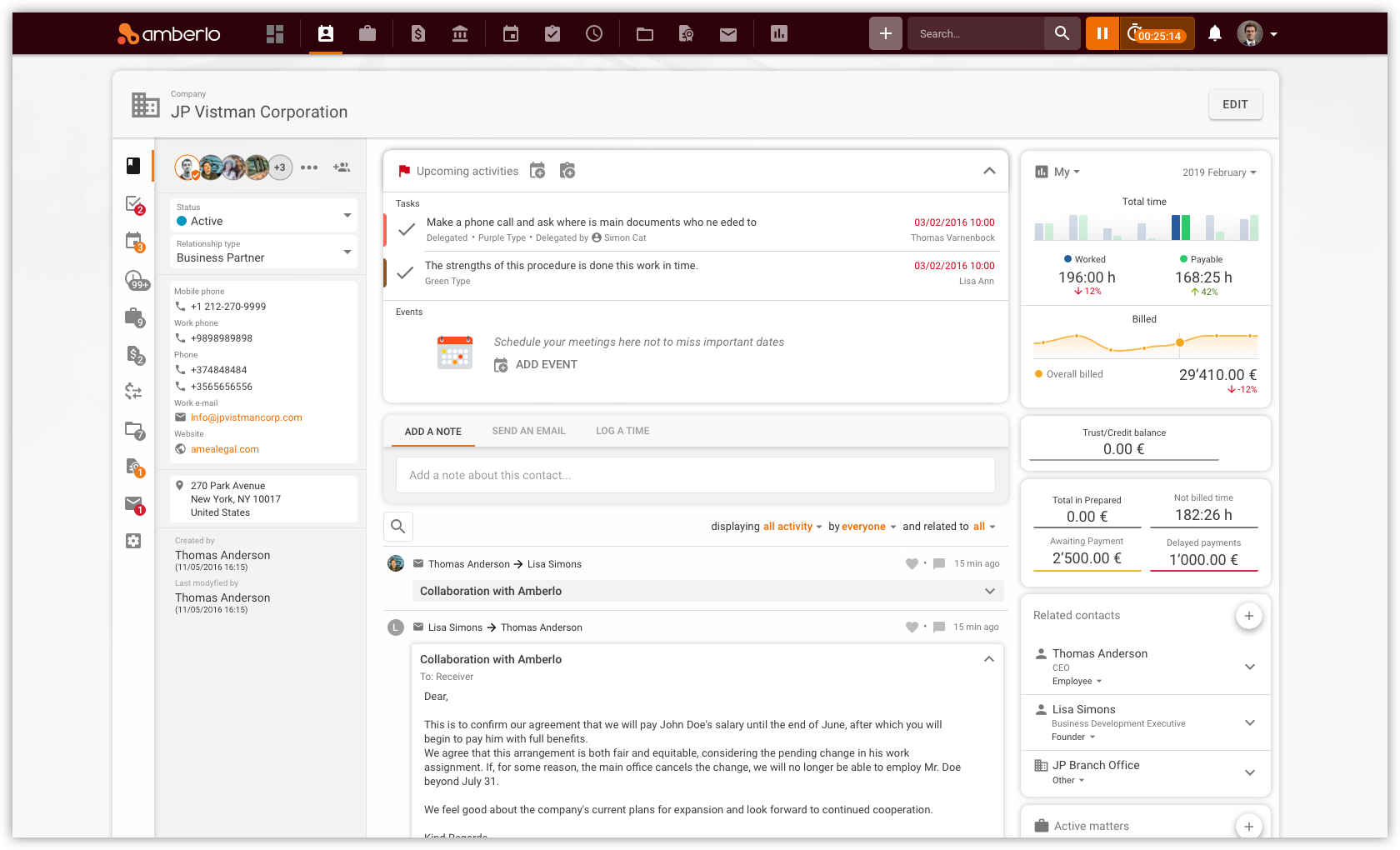
Task: Like the Lisa Simons to Thomas Anderson email
Action: pos(912,627)
